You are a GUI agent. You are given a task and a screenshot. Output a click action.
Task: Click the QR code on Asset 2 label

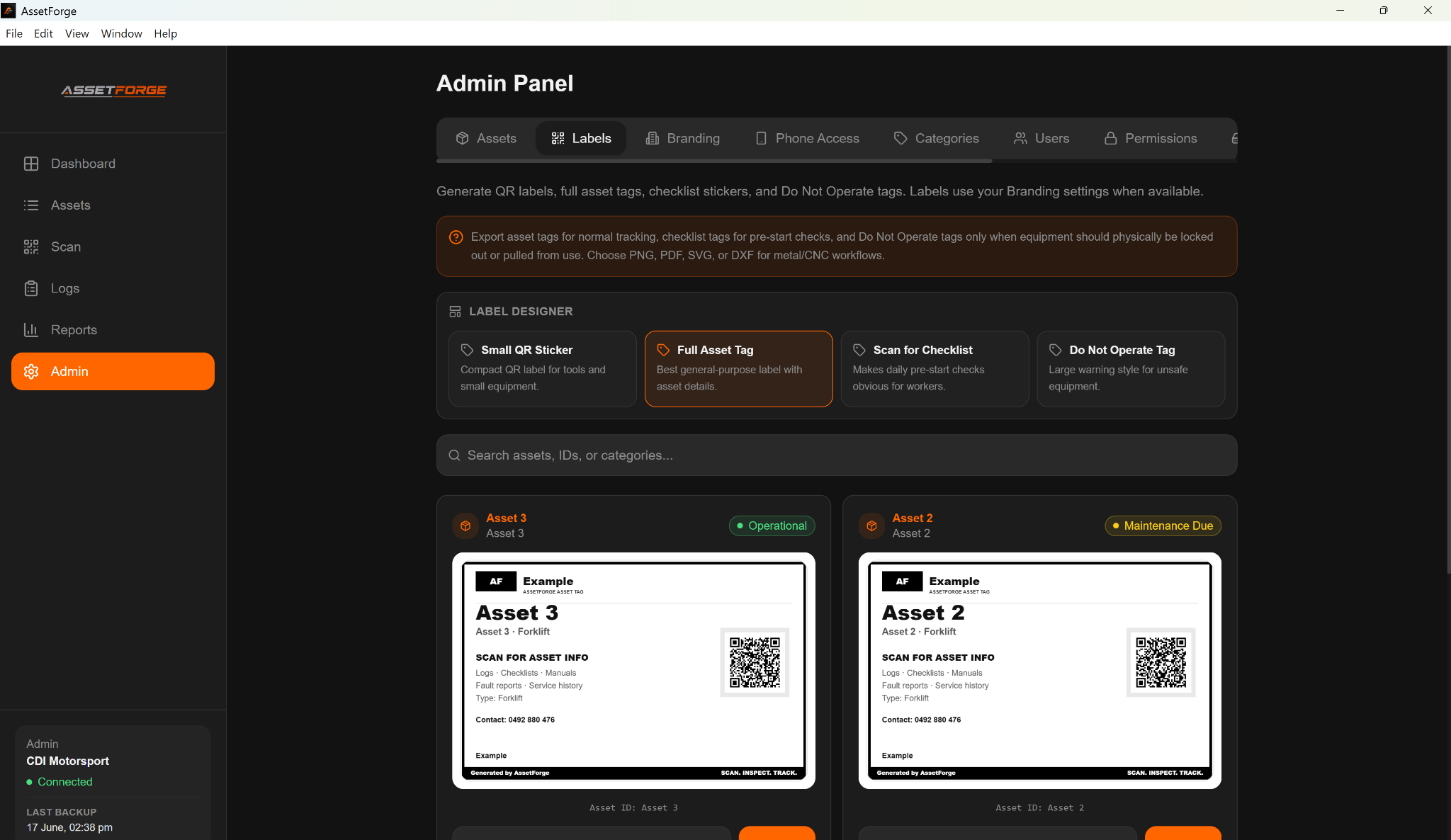1161,662
